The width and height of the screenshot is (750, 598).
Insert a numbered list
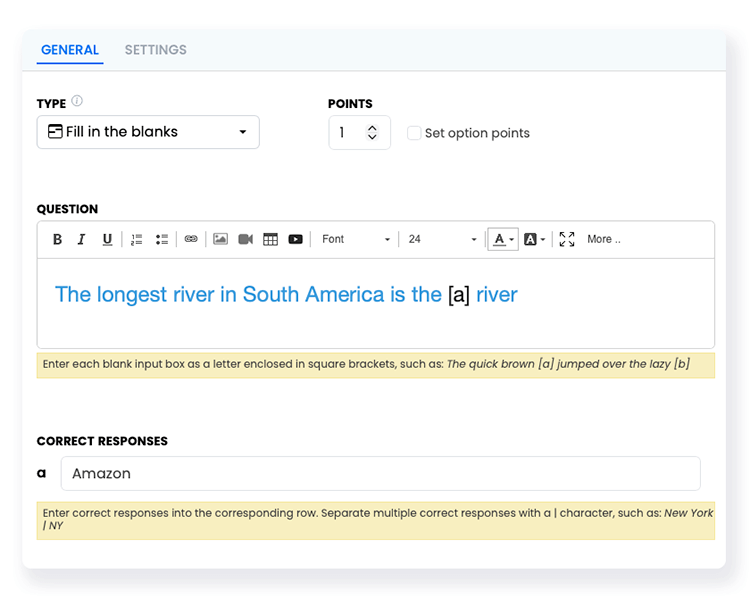137,239
